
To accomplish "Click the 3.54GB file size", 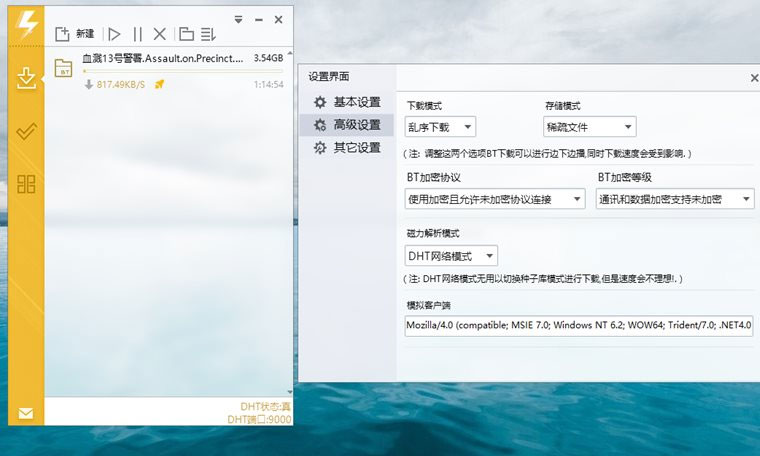I will pyautogui.click(x=268, y=58).
